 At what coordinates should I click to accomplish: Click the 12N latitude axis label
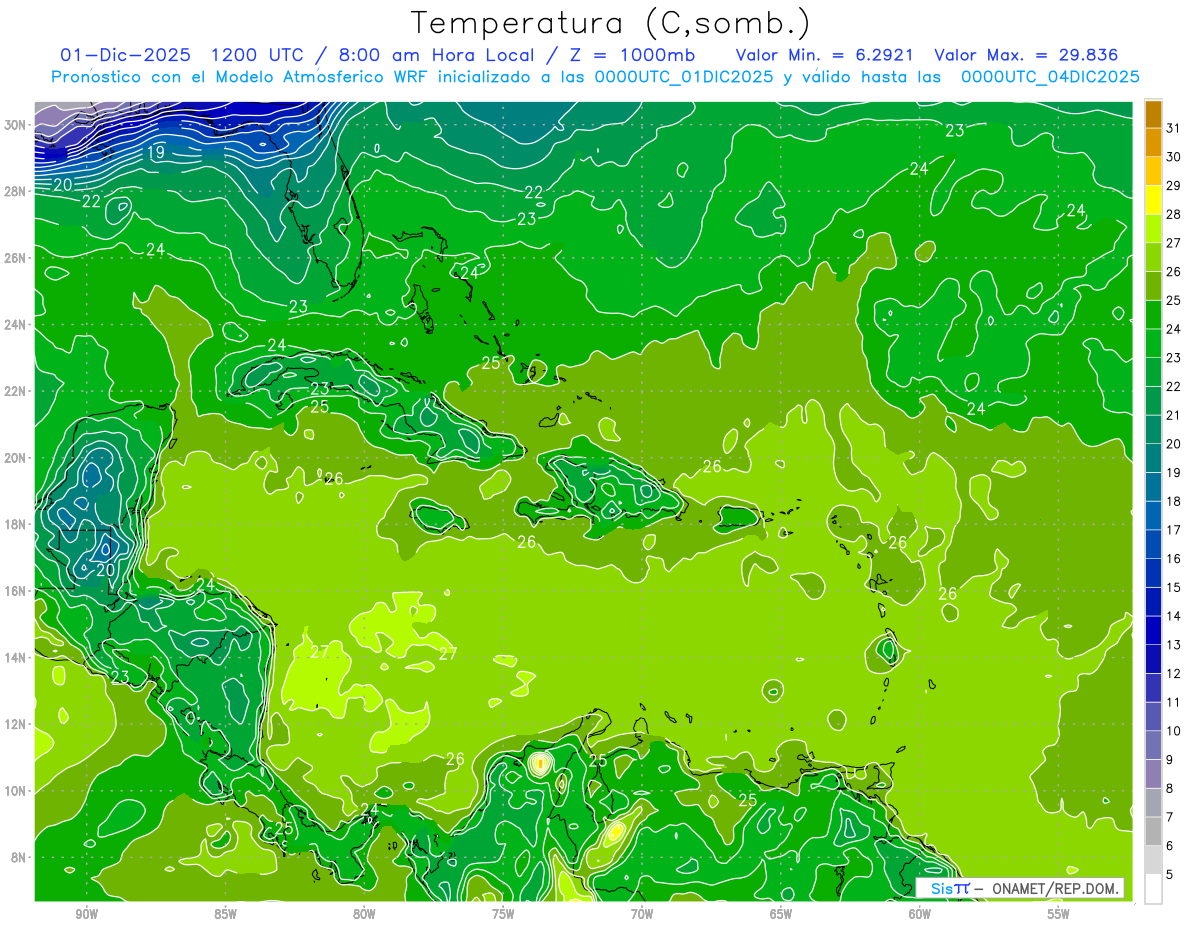tap(14, 724)
